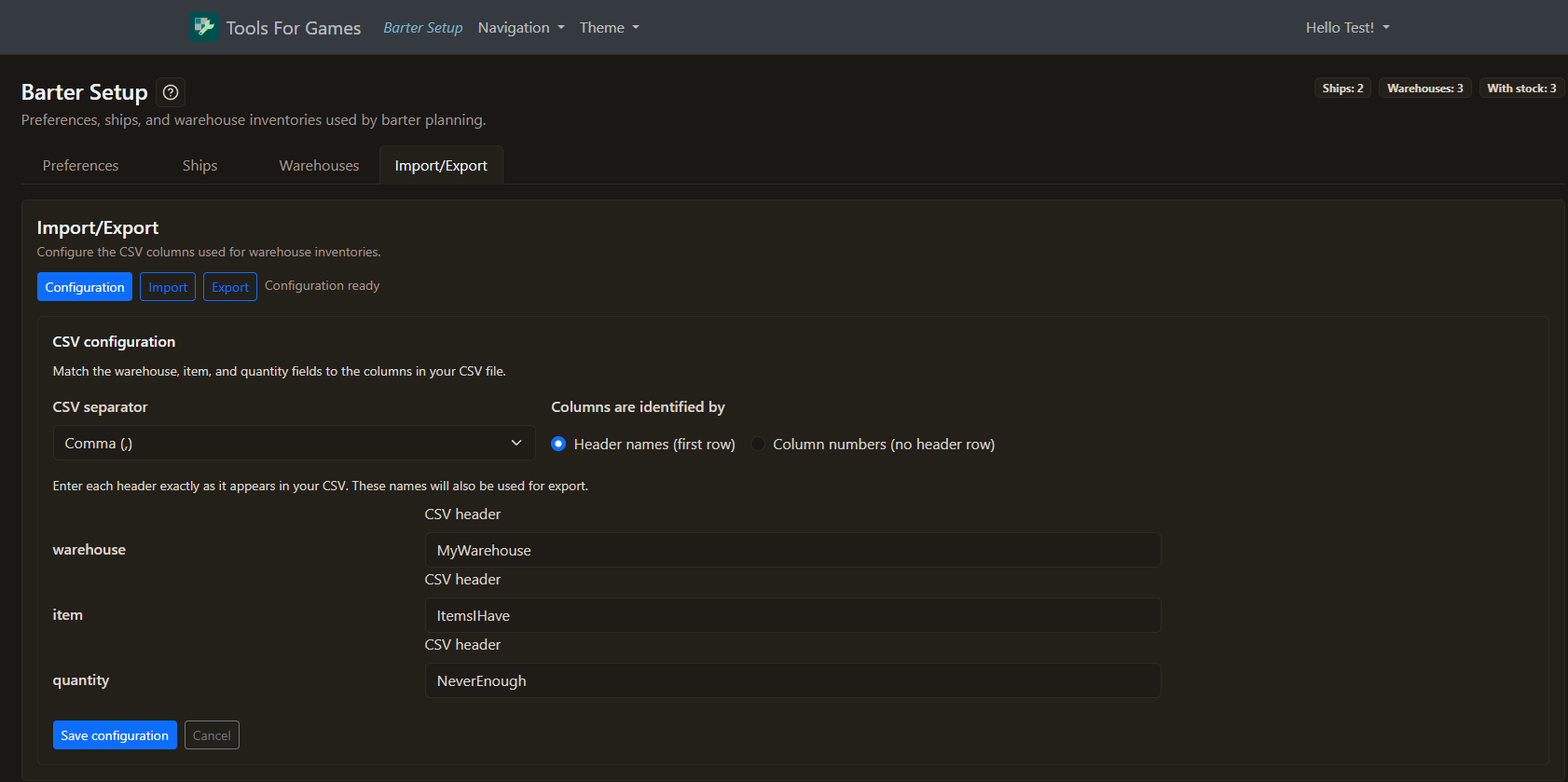Viewport: 1568px width, 782px height.
Task: Switch to the Warehouses tab
Action: 319,165
